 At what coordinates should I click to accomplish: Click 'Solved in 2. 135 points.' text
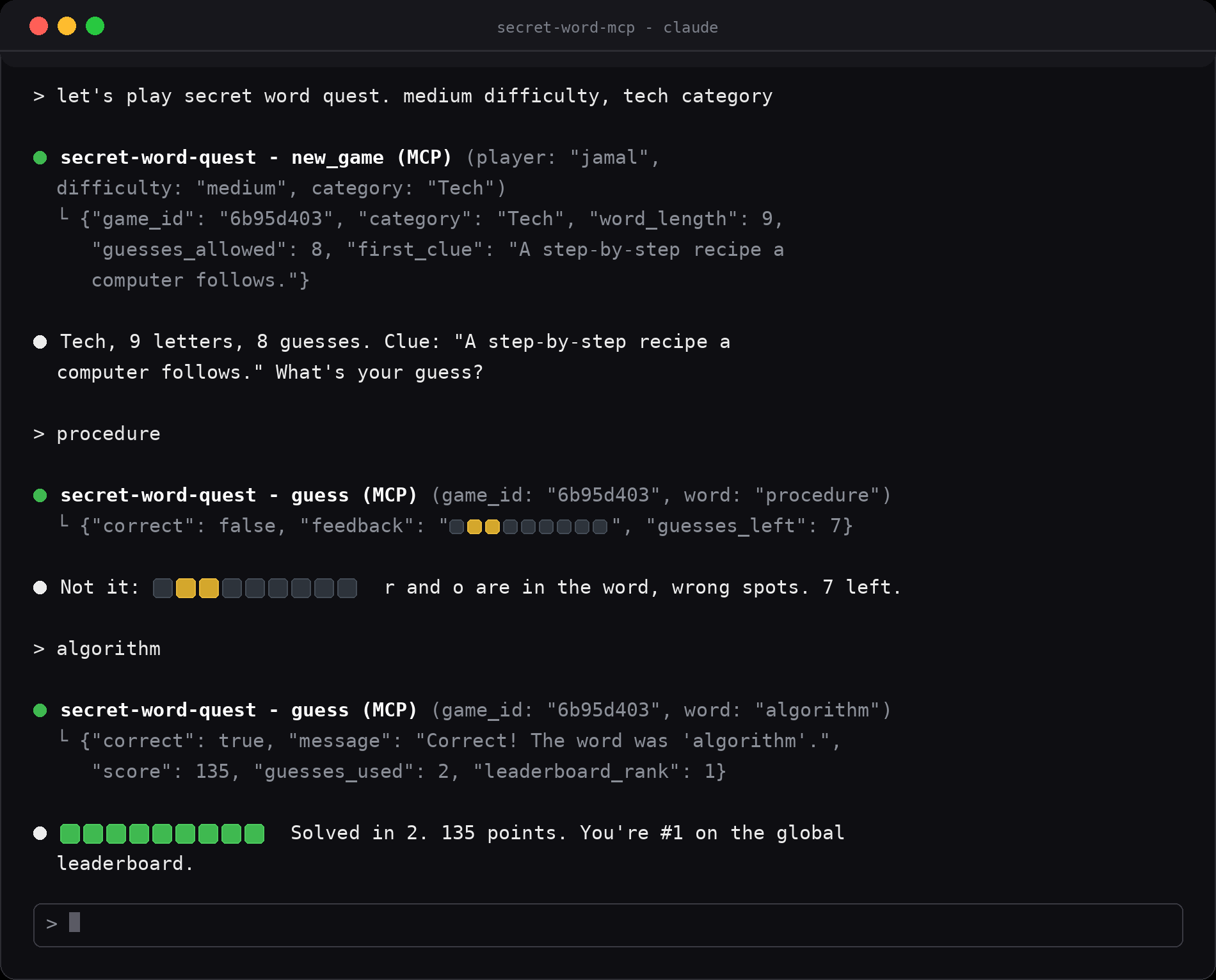click(x=429, y=834)
